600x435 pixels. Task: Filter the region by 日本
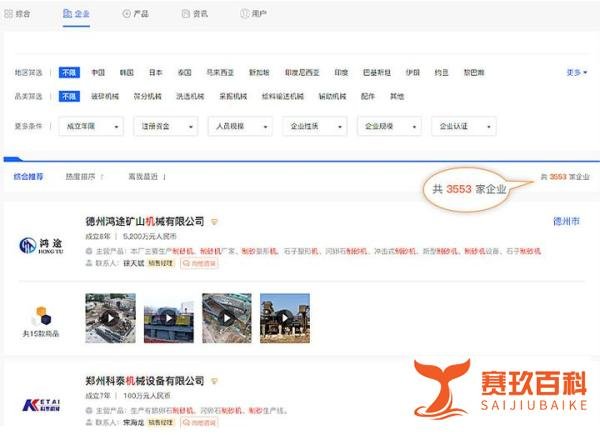(155, 72)
